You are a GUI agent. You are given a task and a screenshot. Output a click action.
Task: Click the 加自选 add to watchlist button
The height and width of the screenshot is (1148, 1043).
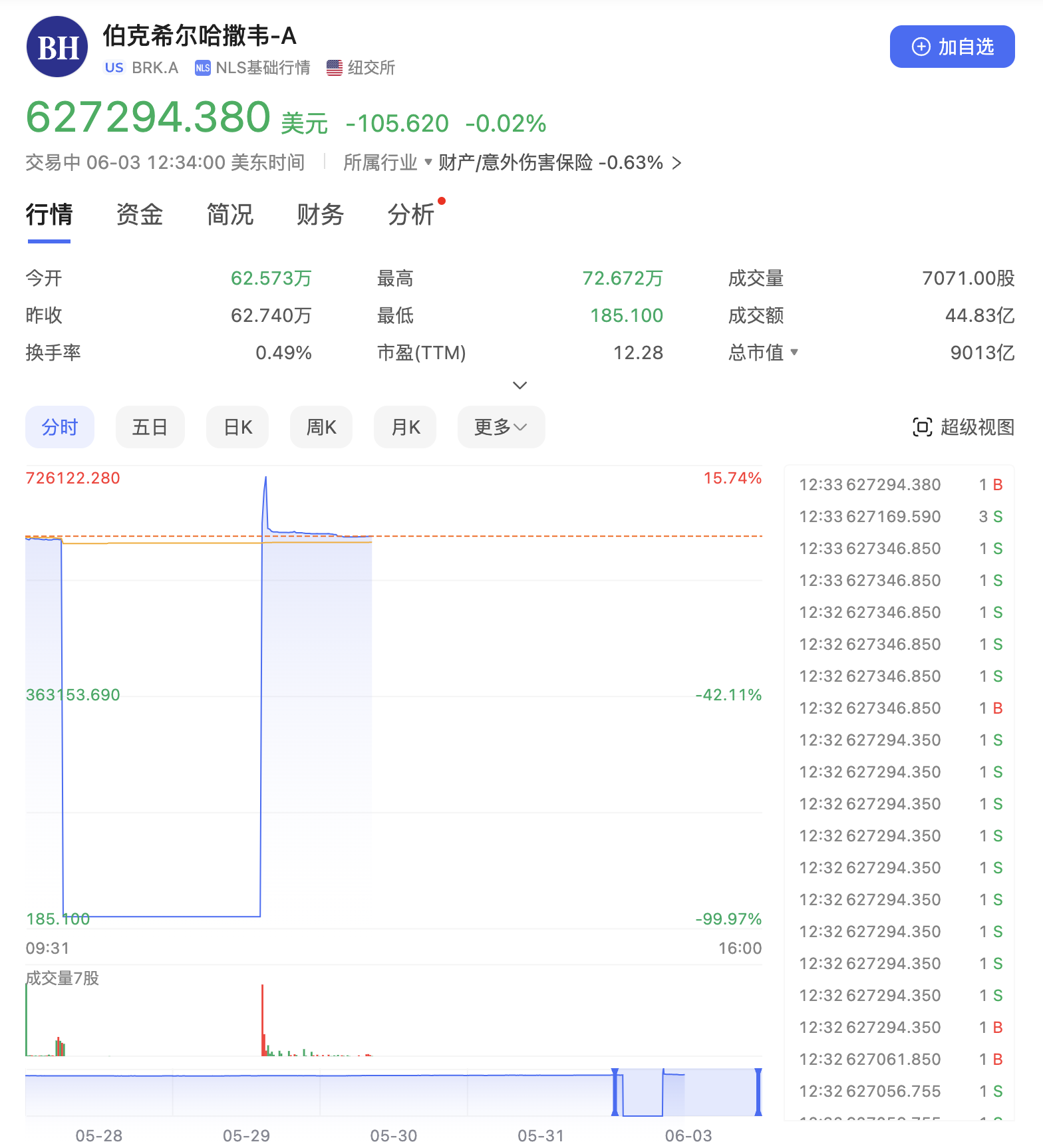click(952, 47)
